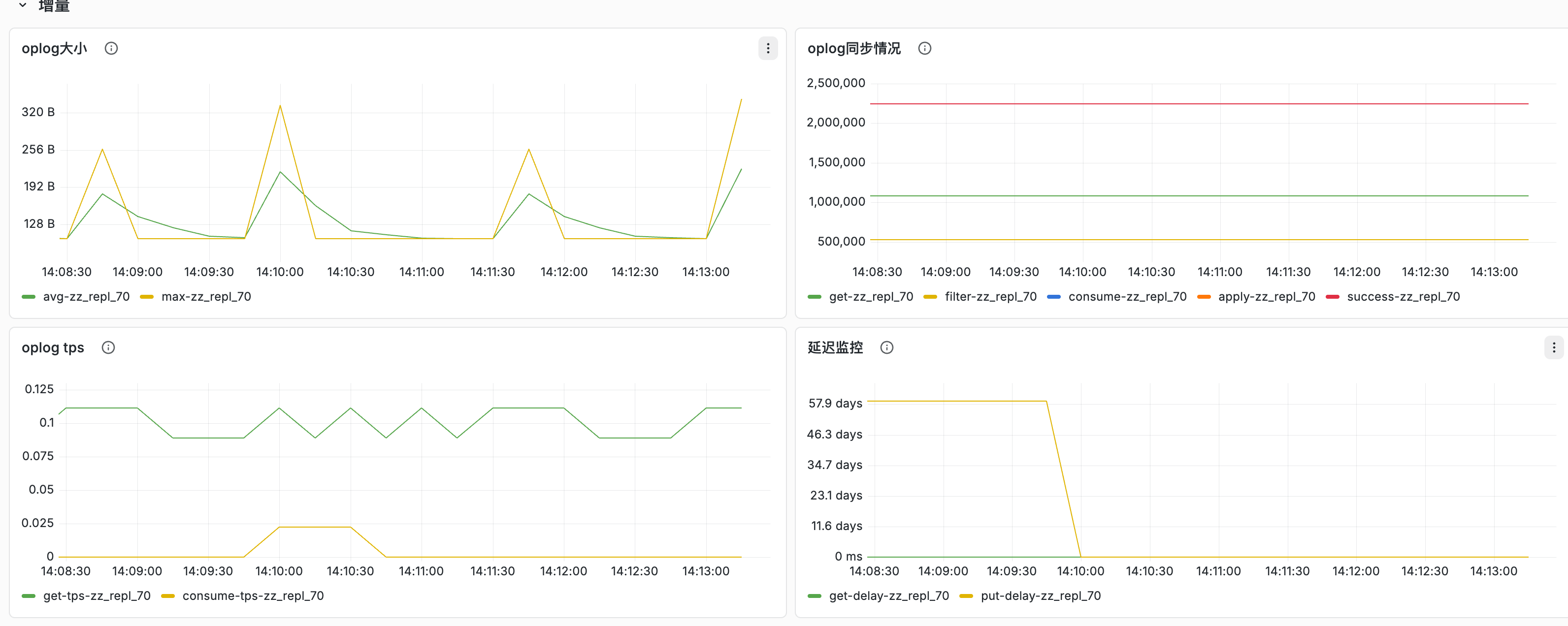Collapse the 增量 row section chevron

(x=23, y=5)
